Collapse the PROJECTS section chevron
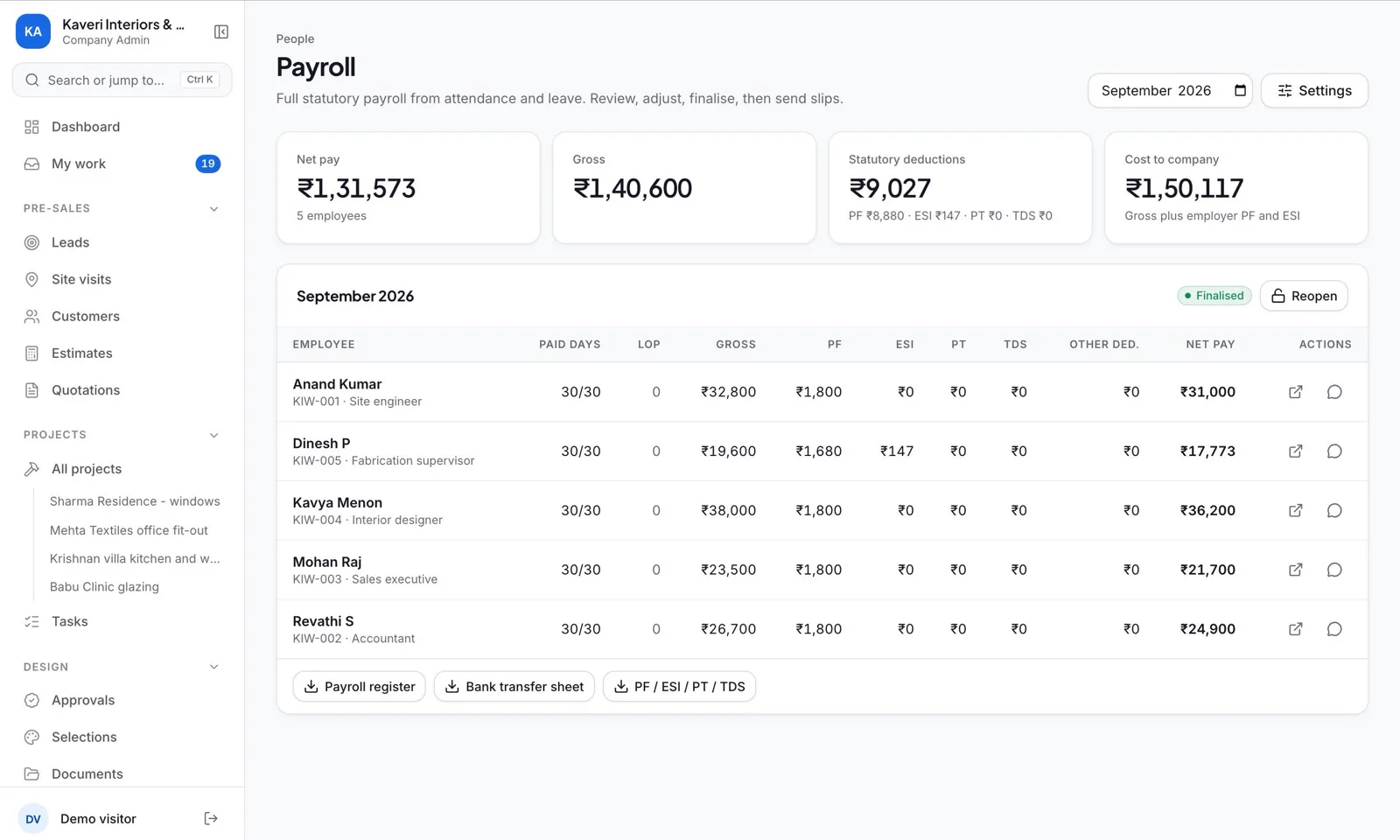Screen dimensions: 1400x840 click(213, 435)
